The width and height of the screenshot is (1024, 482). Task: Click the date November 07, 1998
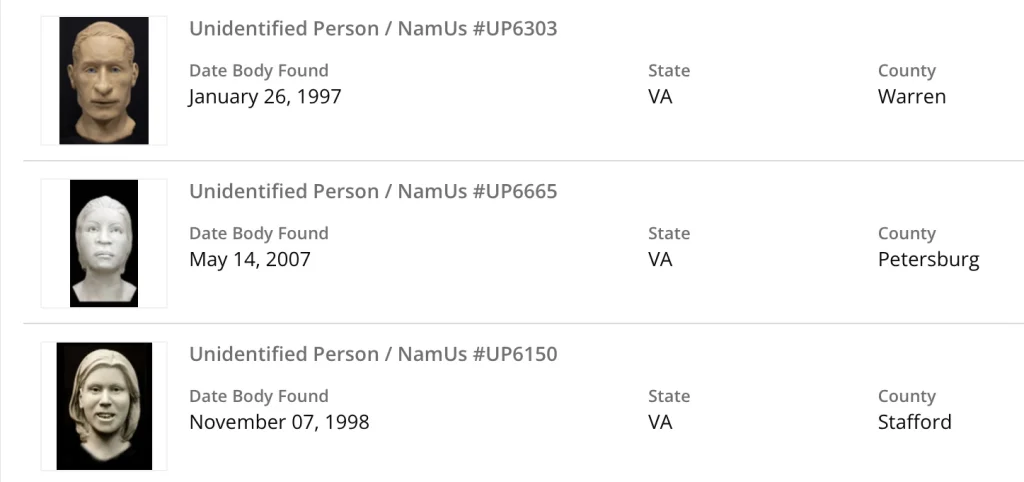point(279,422)
